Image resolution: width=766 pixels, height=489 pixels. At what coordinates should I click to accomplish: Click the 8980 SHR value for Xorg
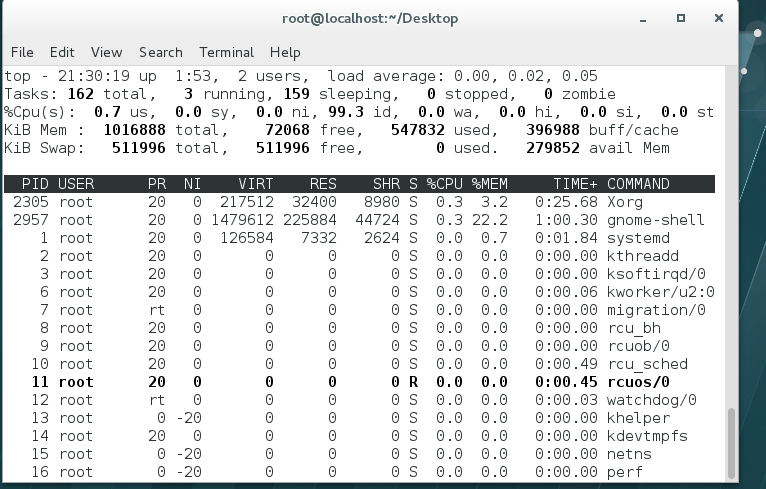[382, 202]
